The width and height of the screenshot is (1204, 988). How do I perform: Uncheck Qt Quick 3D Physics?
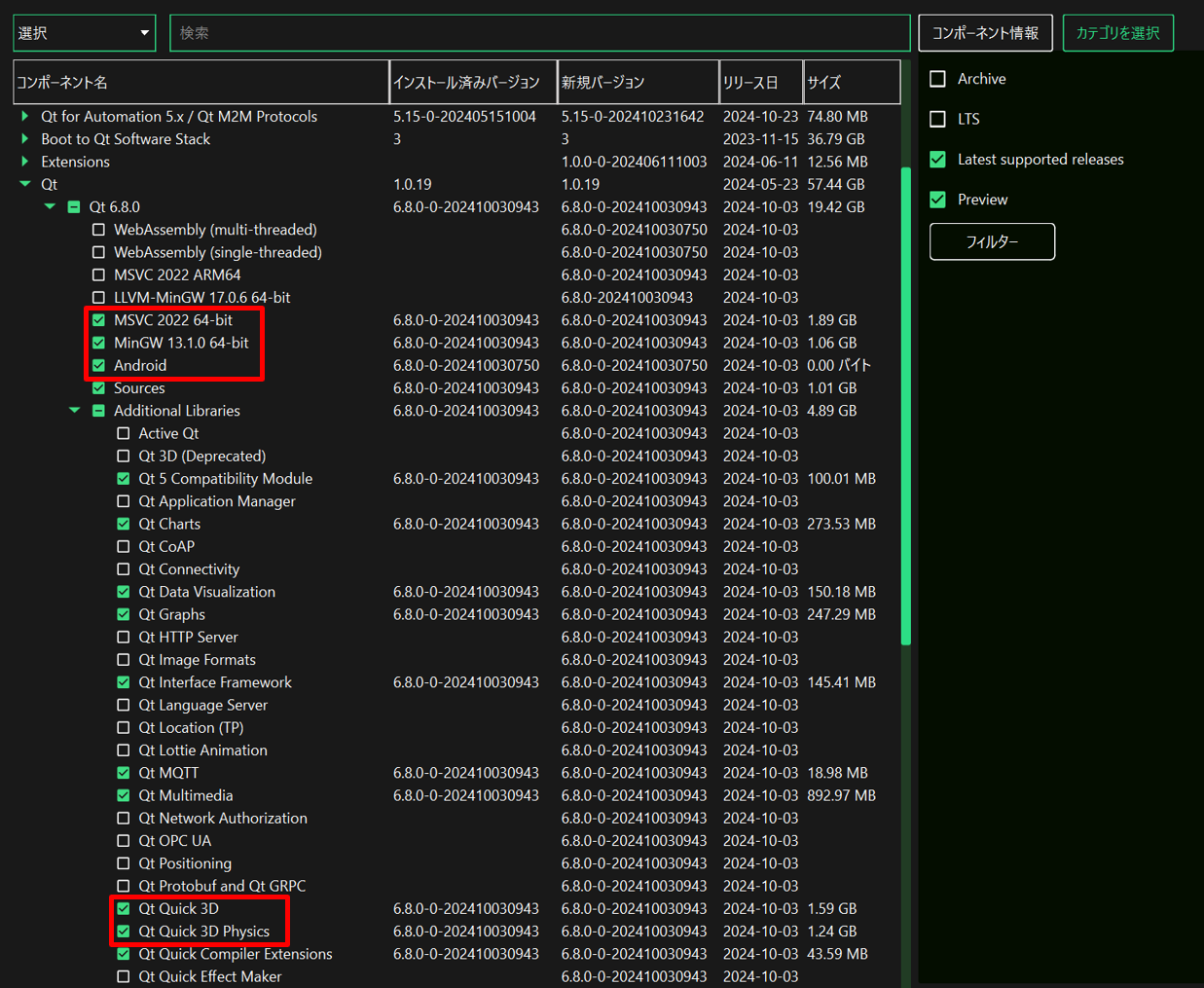(123, 932)
